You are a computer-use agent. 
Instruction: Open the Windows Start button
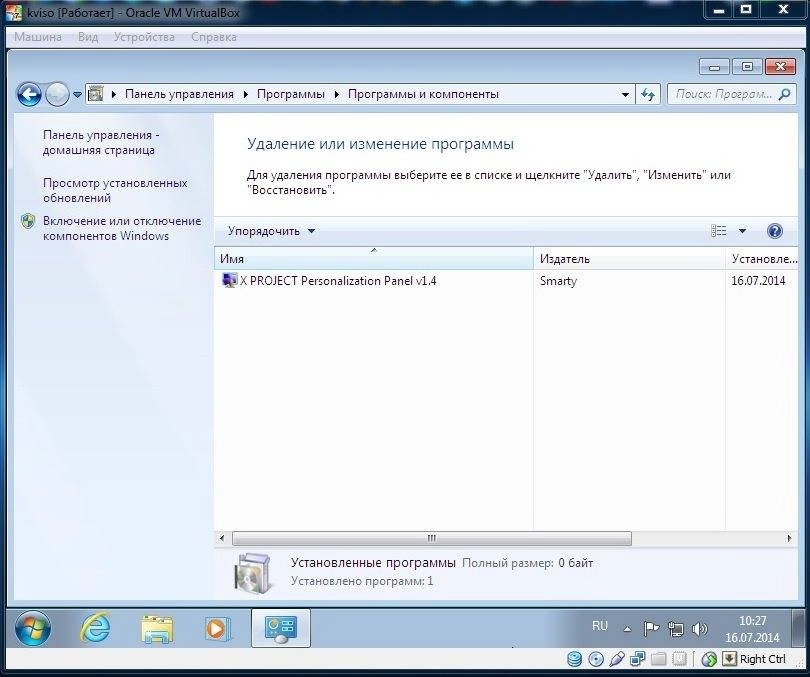click(33, 628)
